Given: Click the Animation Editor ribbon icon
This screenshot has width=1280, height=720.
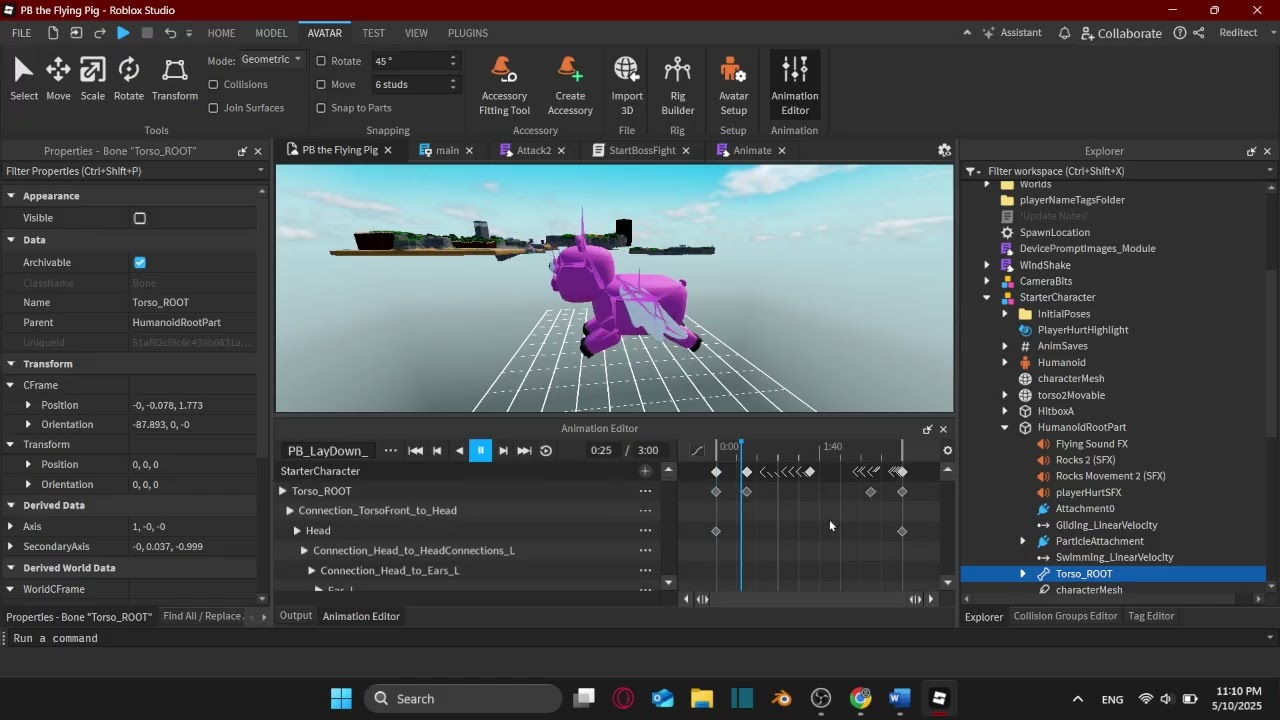Looking at the screenshot, I should point(795,85).
